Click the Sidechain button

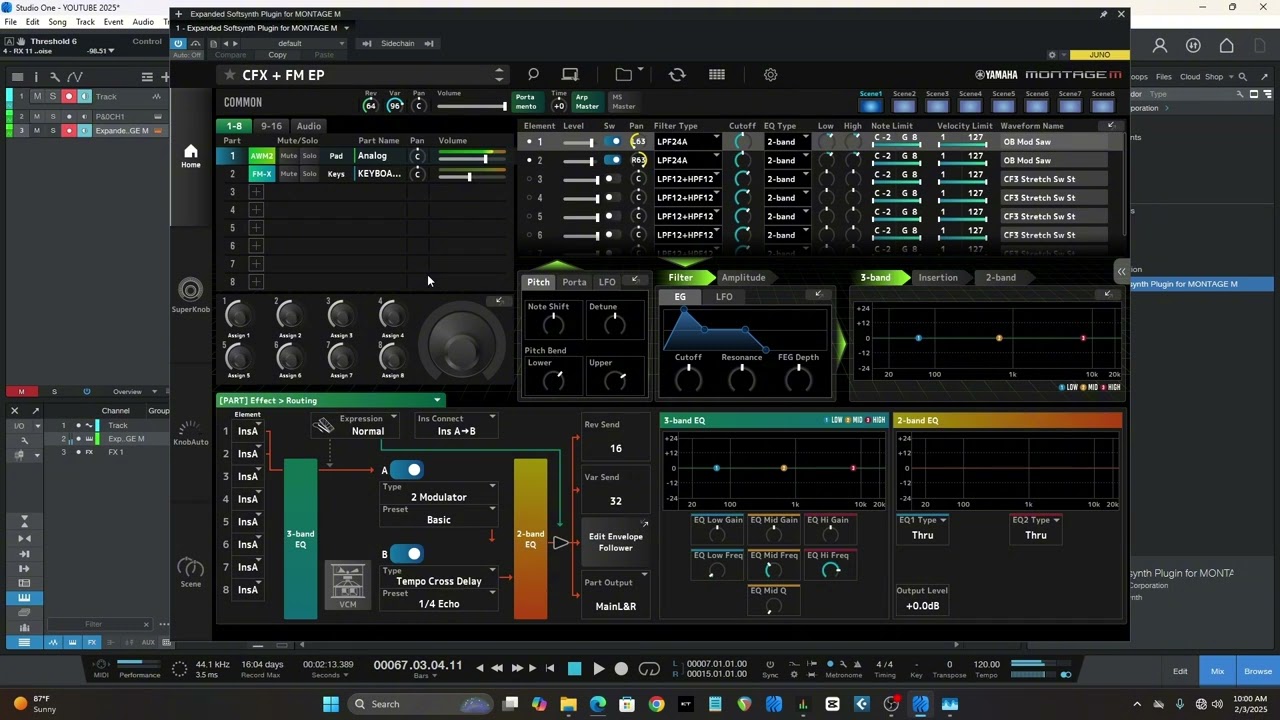pos(397,44)
